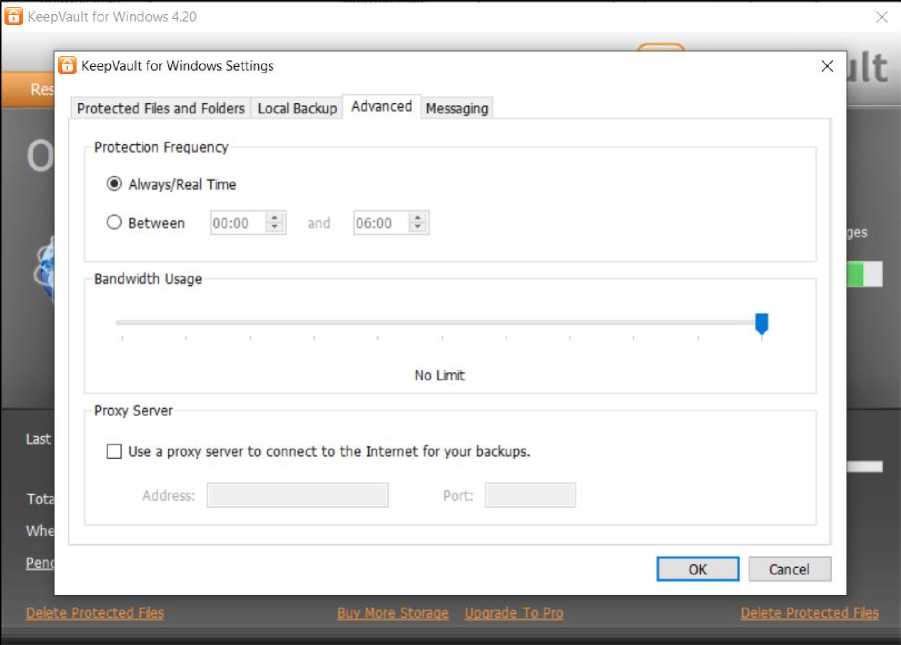Screen dimensions: 901x645
Task: Decrease the 00:00 start time value
Action: click(275, 227)
